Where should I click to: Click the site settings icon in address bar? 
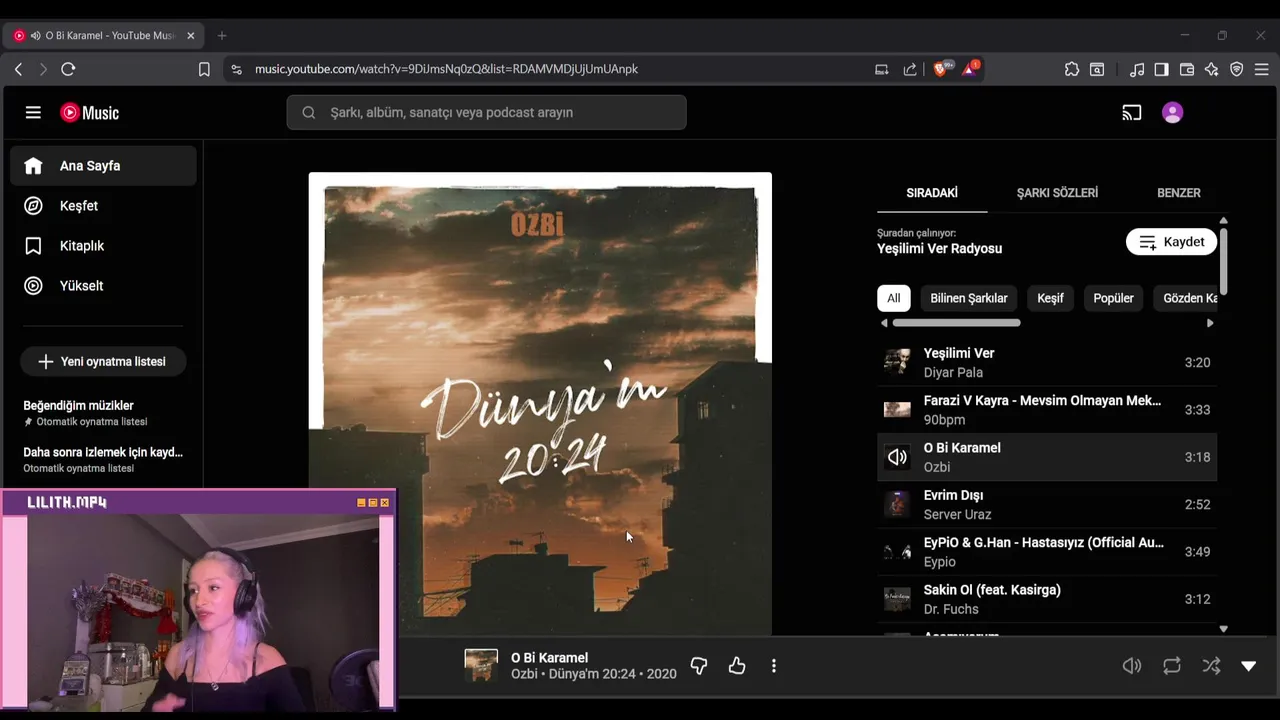pos(236,69)
